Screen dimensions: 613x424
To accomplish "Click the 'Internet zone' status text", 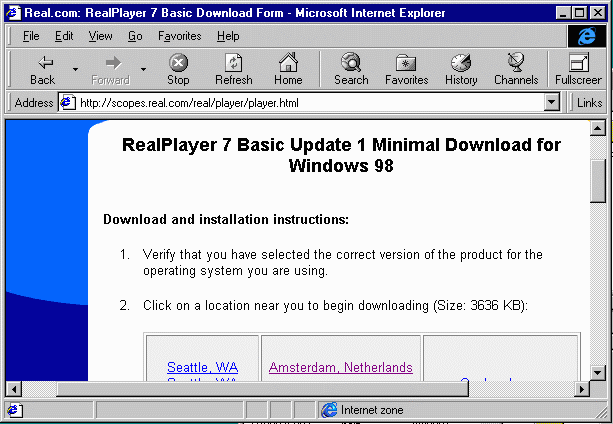I will point(372,410).
